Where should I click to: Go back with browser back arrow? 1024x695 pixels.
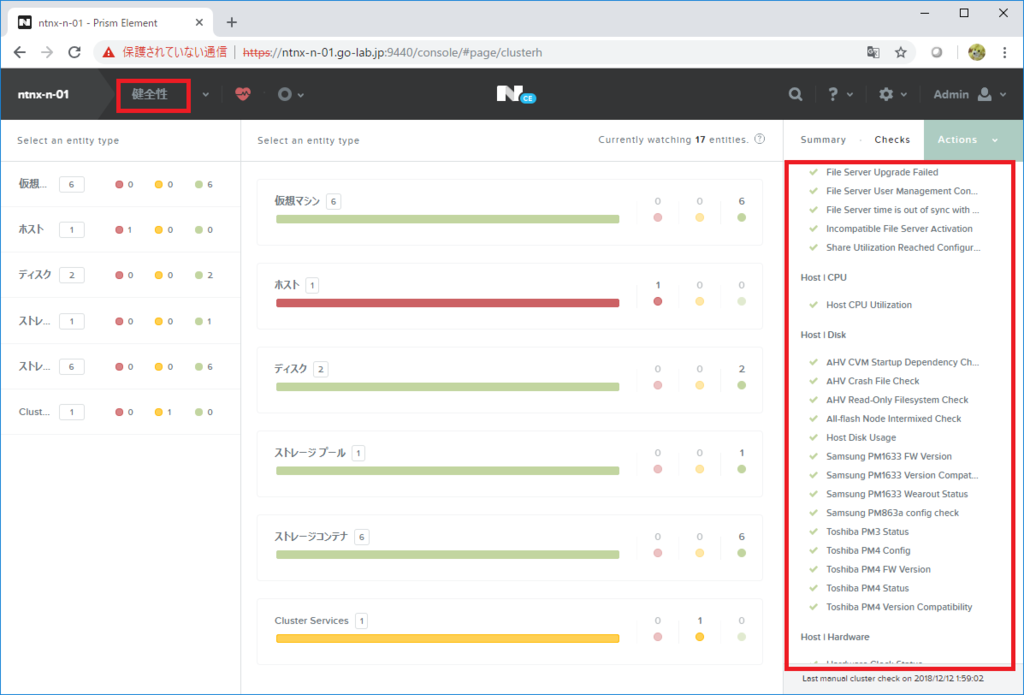(x=20, y=52)
